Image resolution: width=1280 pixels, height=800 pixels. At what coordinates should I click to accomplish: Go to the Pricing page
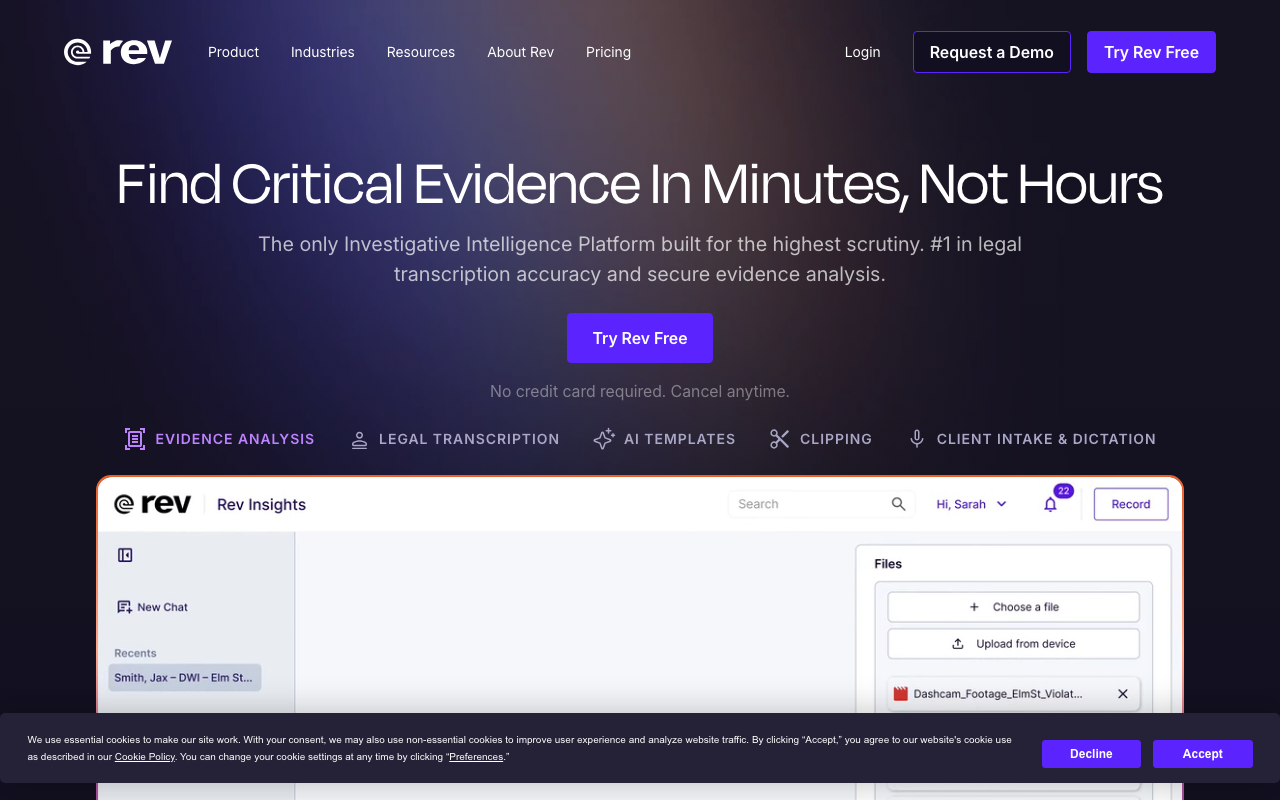(x=608, y=52)
